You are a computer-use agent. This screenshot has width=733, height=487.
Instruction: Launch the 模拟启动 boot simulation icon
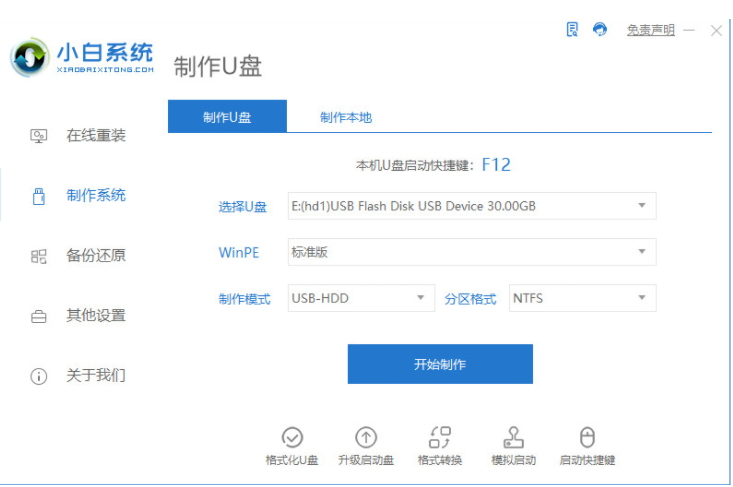513,438
